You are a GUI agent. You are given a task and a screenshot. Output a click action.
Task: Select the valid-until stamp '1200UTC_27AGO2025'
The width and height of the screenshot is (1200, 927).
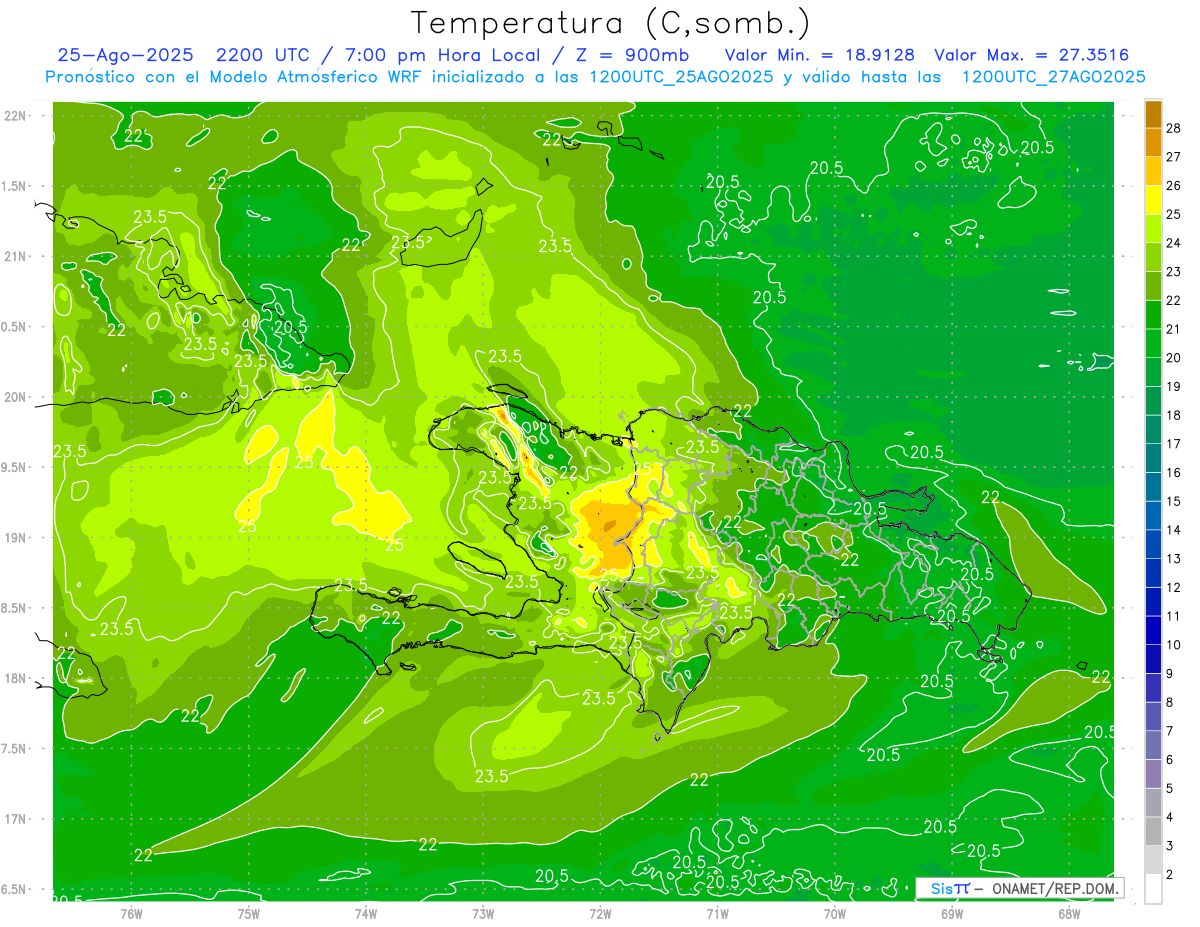pyautogui.click(x=1053, y=77)
